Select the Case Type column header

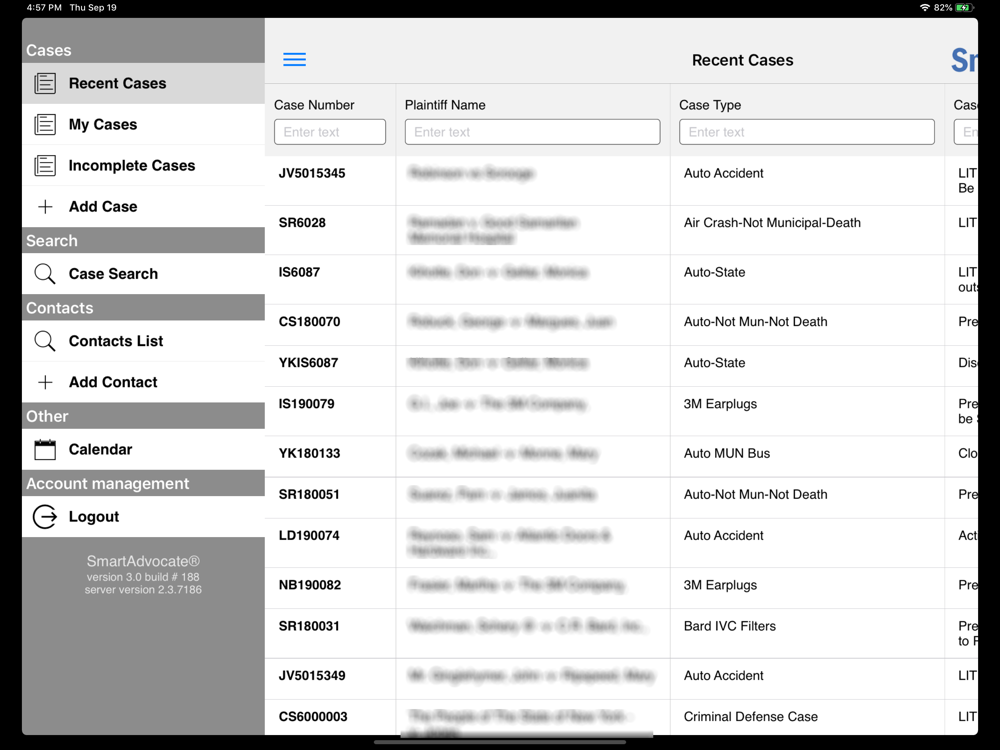coord(710,105)
